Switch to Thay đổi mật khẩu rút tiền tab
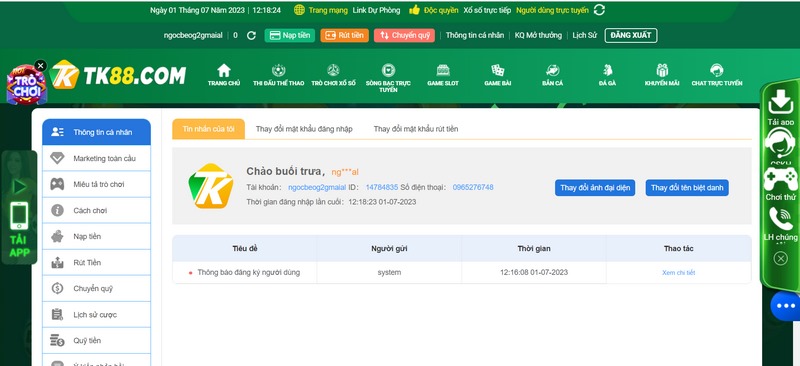800x366 pixels. 416,129
